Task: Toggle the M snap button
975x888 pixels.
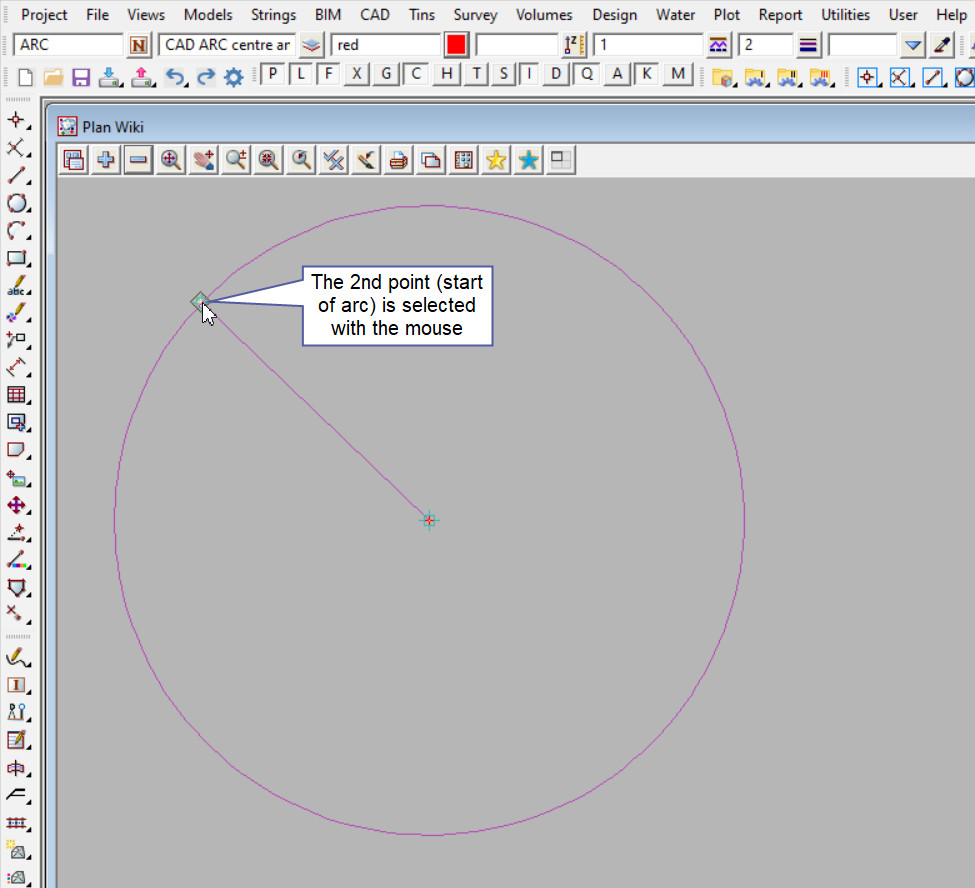Action: point(679,74)
